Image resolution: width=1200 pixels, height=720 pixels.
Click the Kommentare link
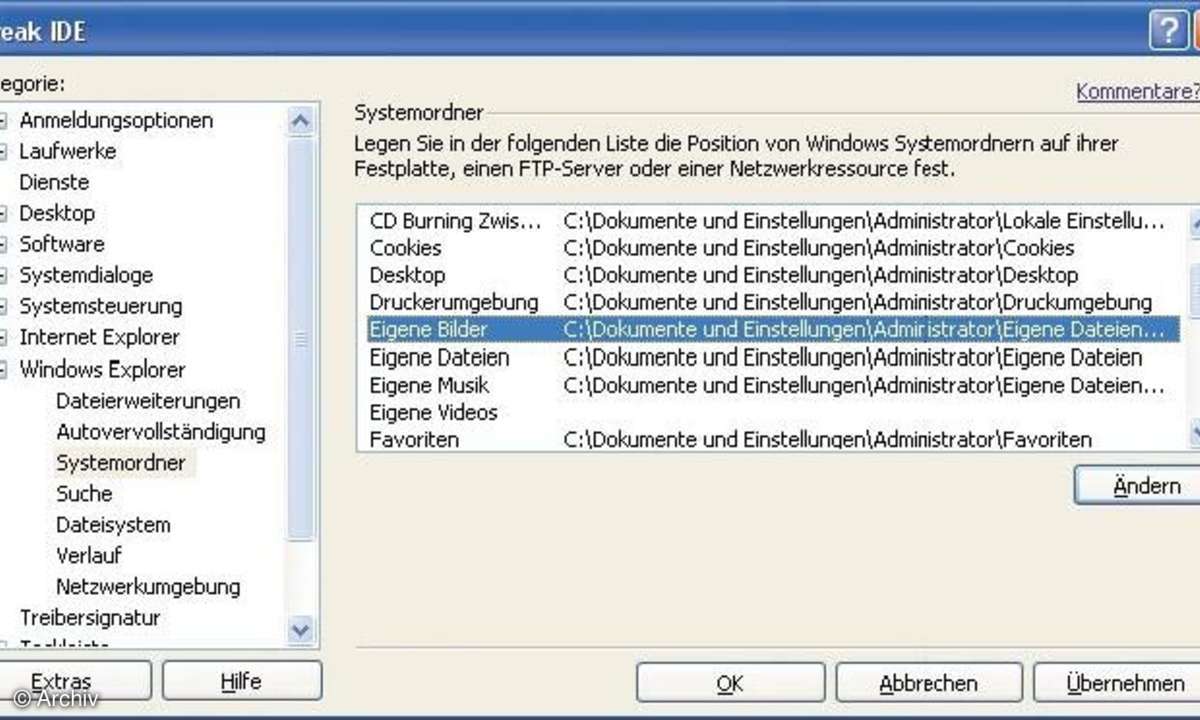pyautogui.click(x=1137, y=91)
